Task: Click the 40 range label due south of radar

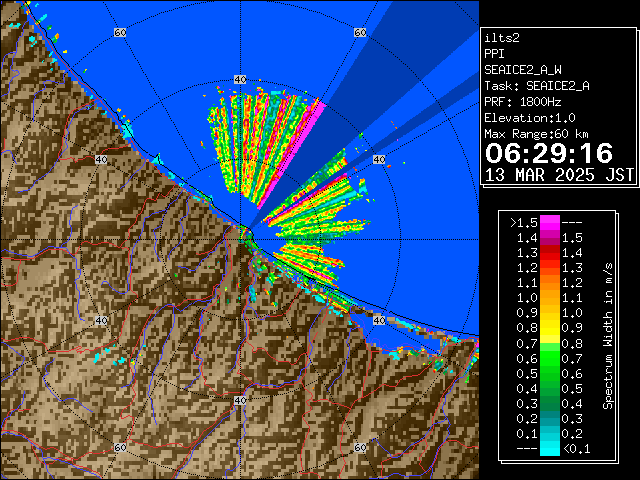Action: click(240, 400)
